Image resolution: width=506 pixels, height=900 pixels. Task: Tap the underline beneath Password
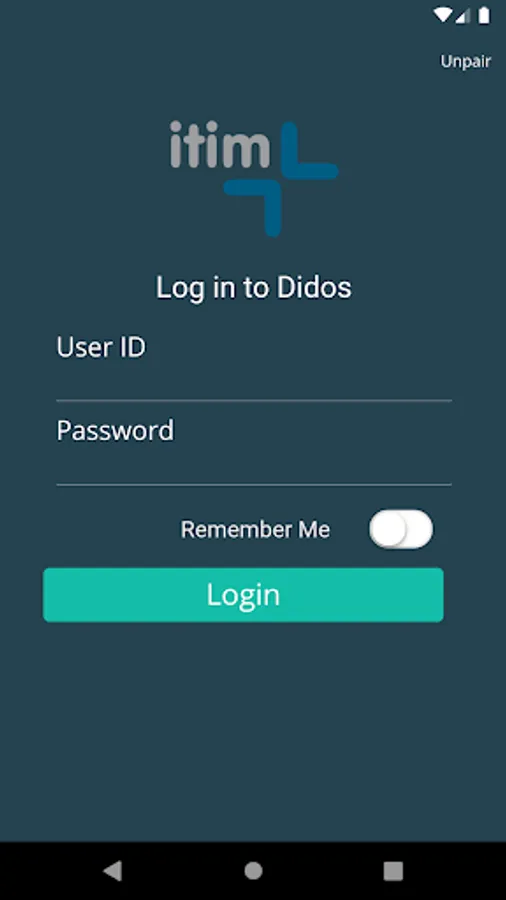point(254,485)
